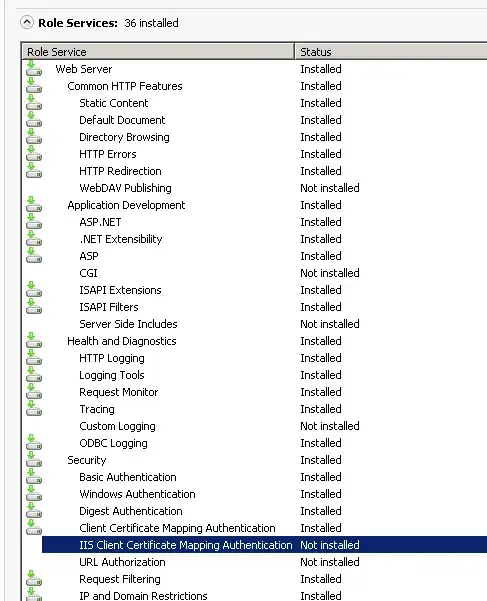Screen dimensions: 487x601
Task: Click the installed icon next to Static Content
Action: [x=34, y=103]
